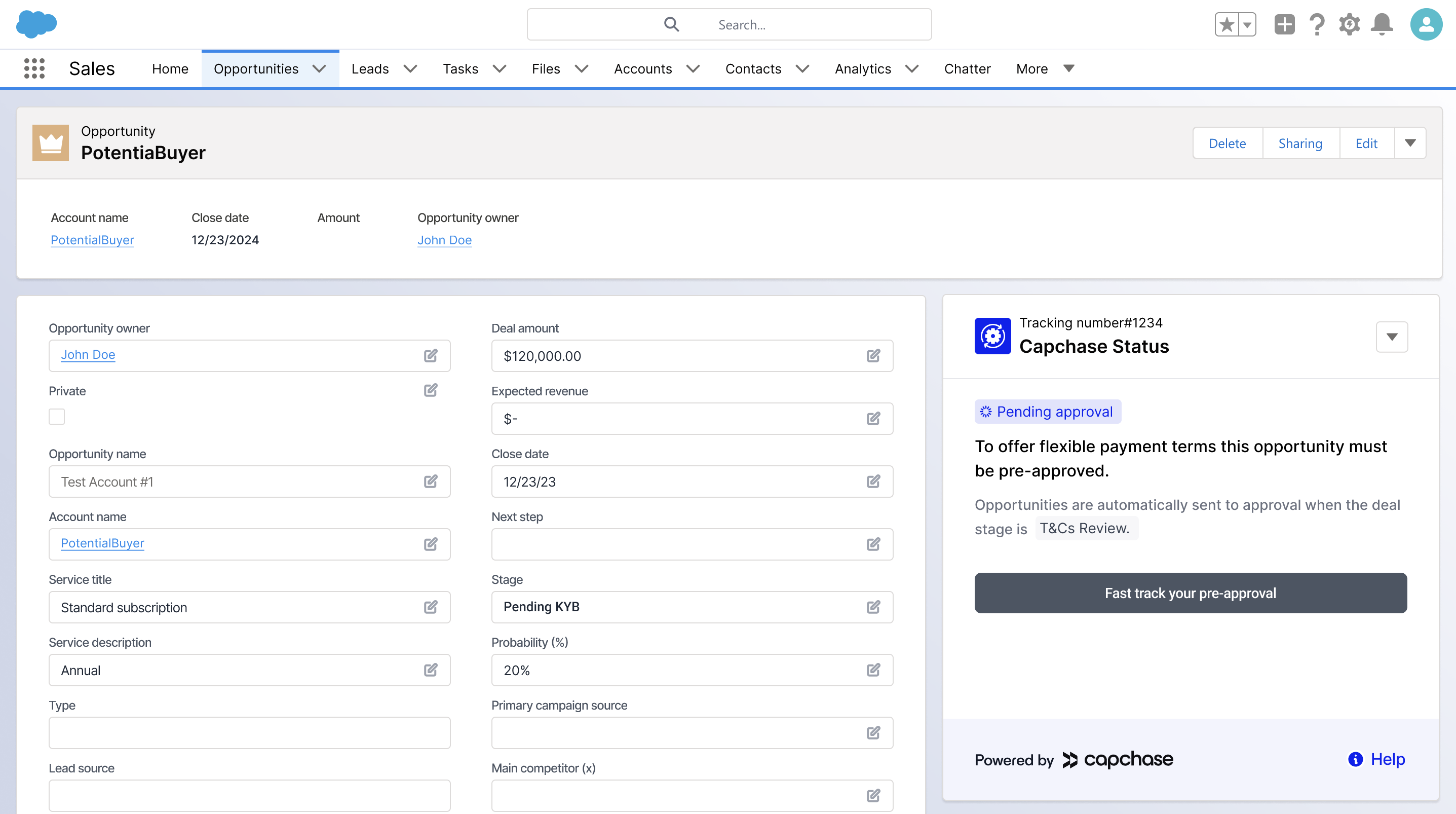Click the global add plus icon

(x=1284, y=24)
